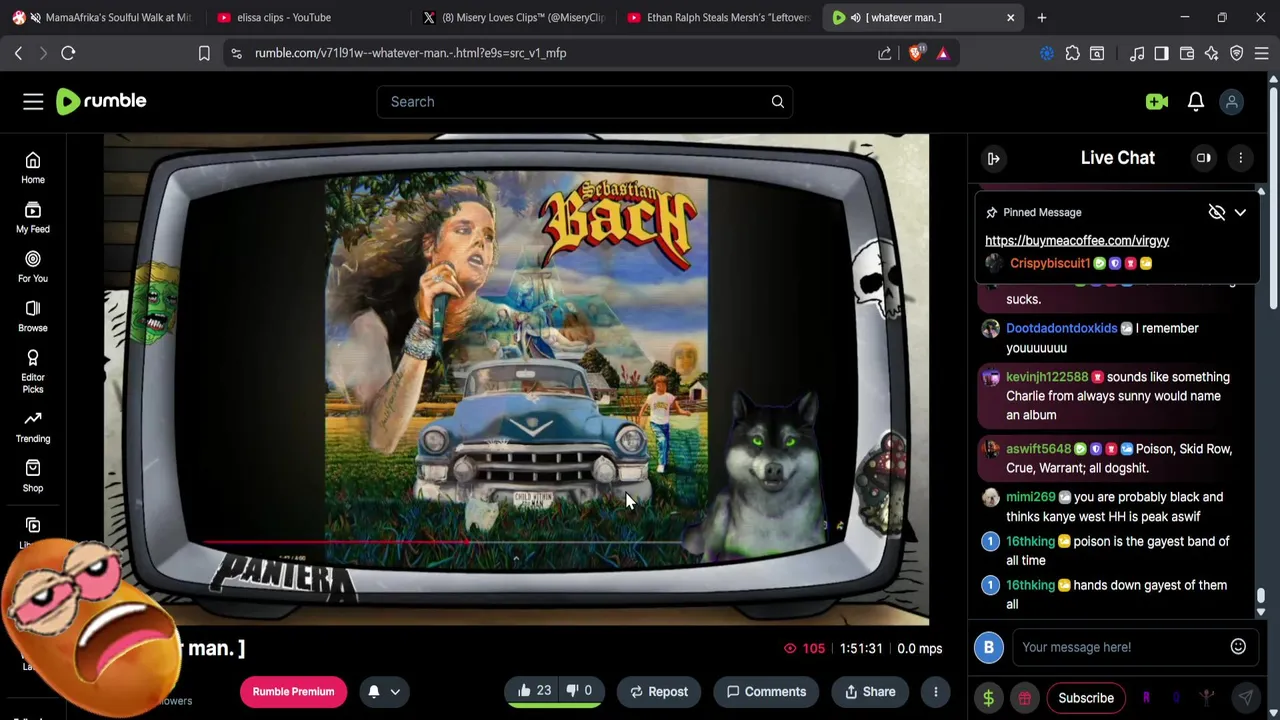Dislike the video with thumbs down

580,691
